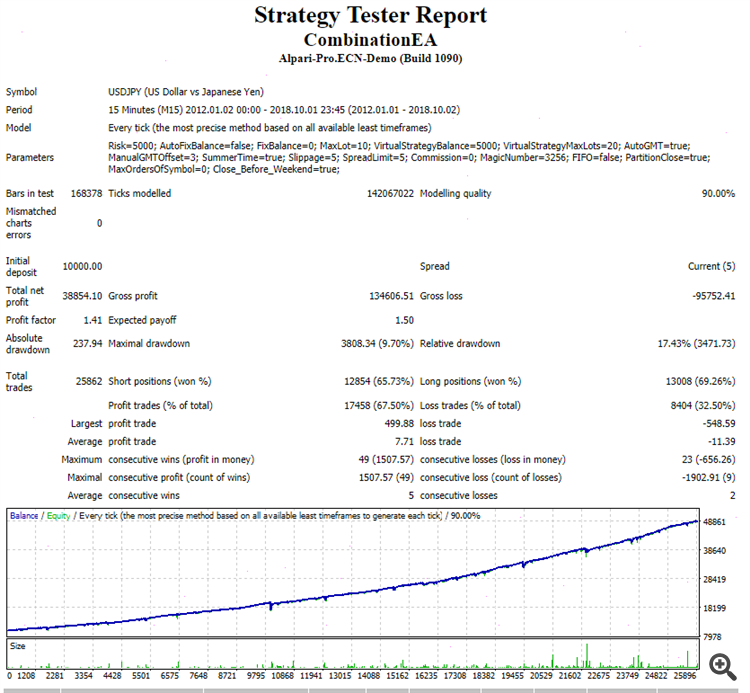Click largest profit trade value 499.88
750x693 pixels.
click(x=399, y=424)
